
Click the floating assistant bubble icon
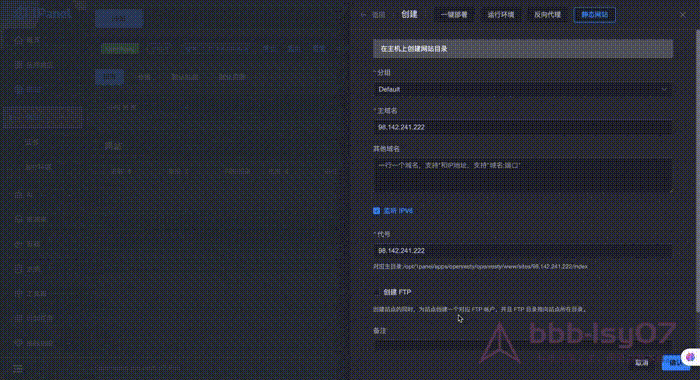point(690,357)
